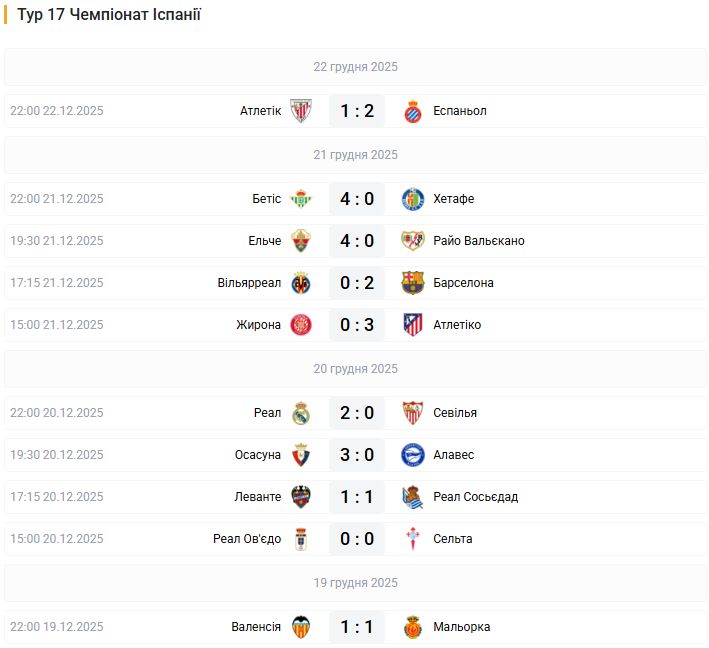Open the Вільярреал vs Барселона 0:2 score

click(357, 283)
